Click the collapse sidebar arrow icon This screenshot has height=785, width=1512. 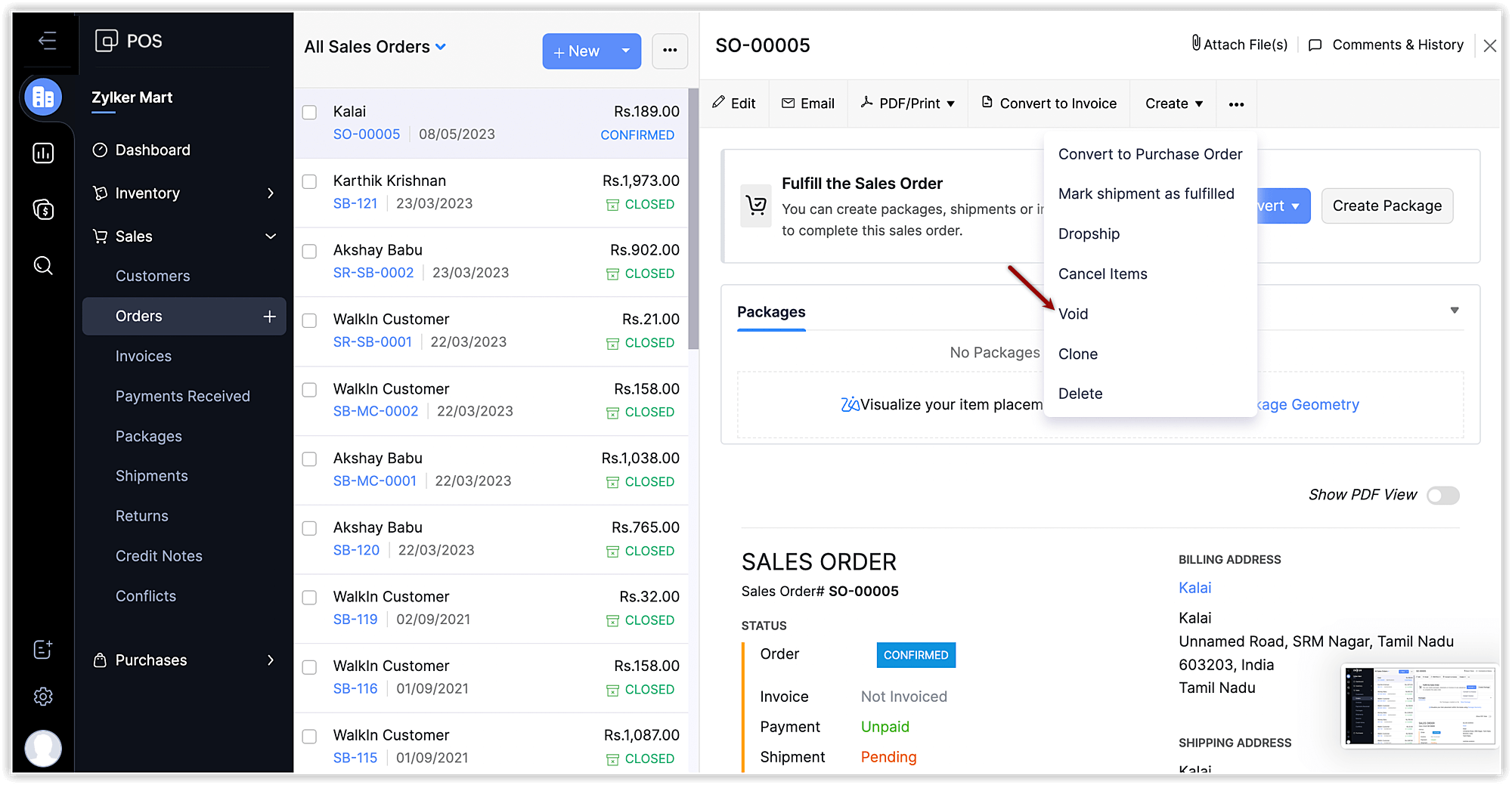[x=47, y=41]
